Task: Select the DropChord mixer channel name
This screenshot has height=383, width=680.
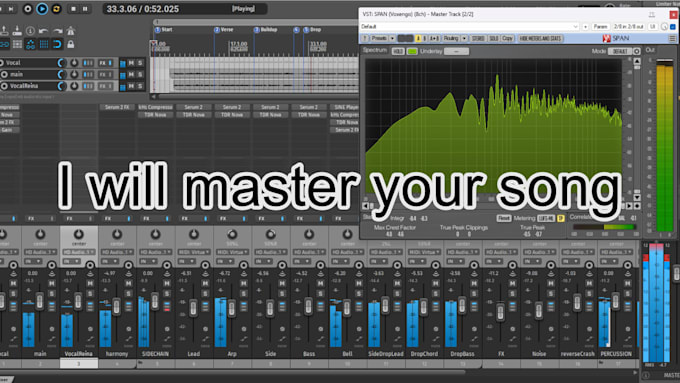Action: click(424, 354)
